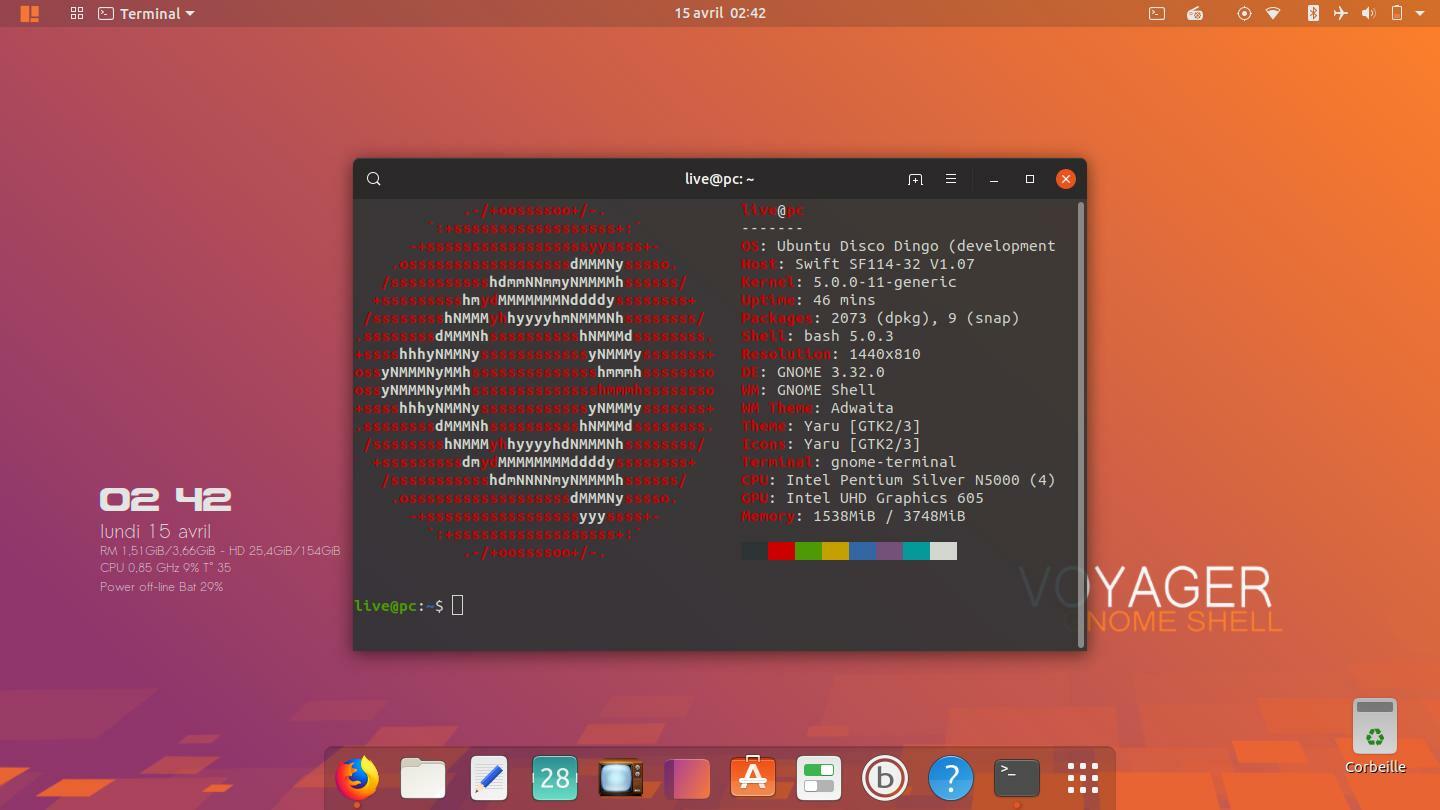The width and height of the screenshot is (1440, 810).
Task: Click the 'GNOME 3.32.0' DE value
Action: point(830,372)
